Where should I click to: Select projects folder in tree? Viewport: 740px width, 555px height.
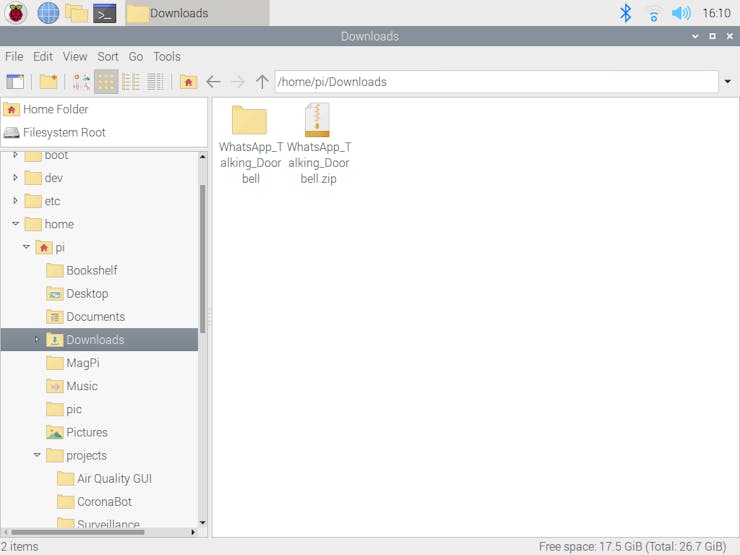(x=99, y=455)
